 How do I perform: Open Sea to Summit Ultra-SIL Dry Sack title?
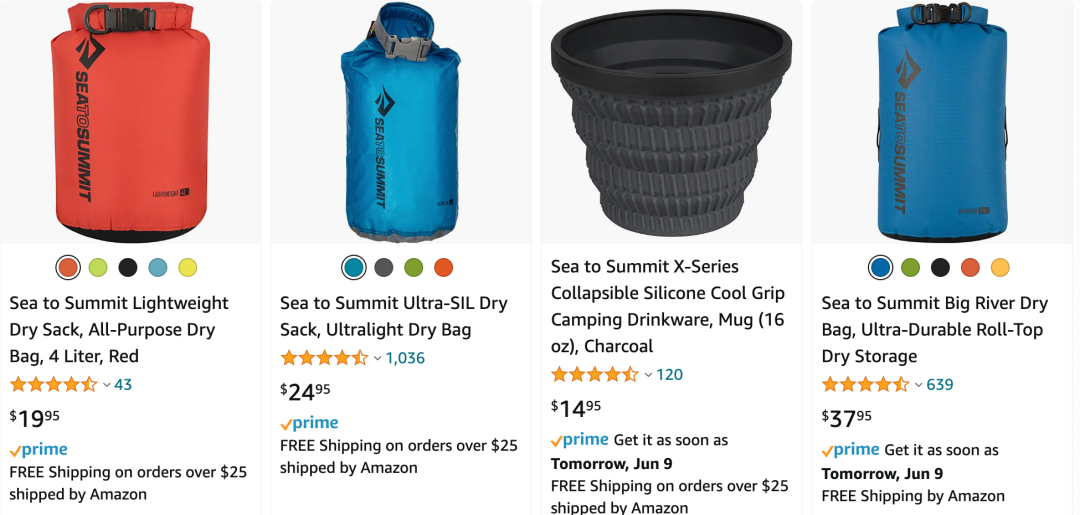[x=394, y=316]
